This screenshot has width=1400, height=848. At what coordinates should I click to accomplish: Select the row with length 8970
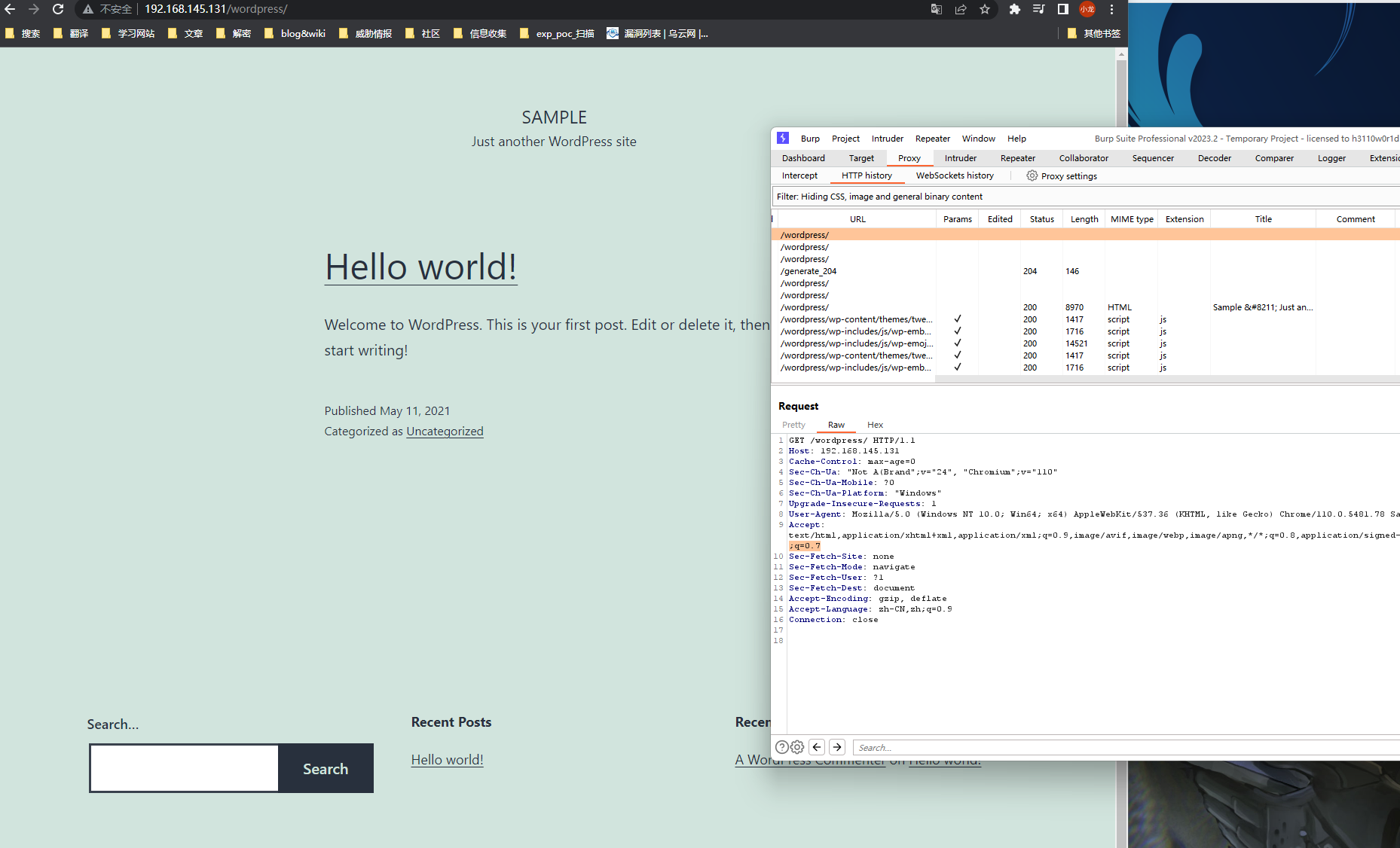(1085, 307)
